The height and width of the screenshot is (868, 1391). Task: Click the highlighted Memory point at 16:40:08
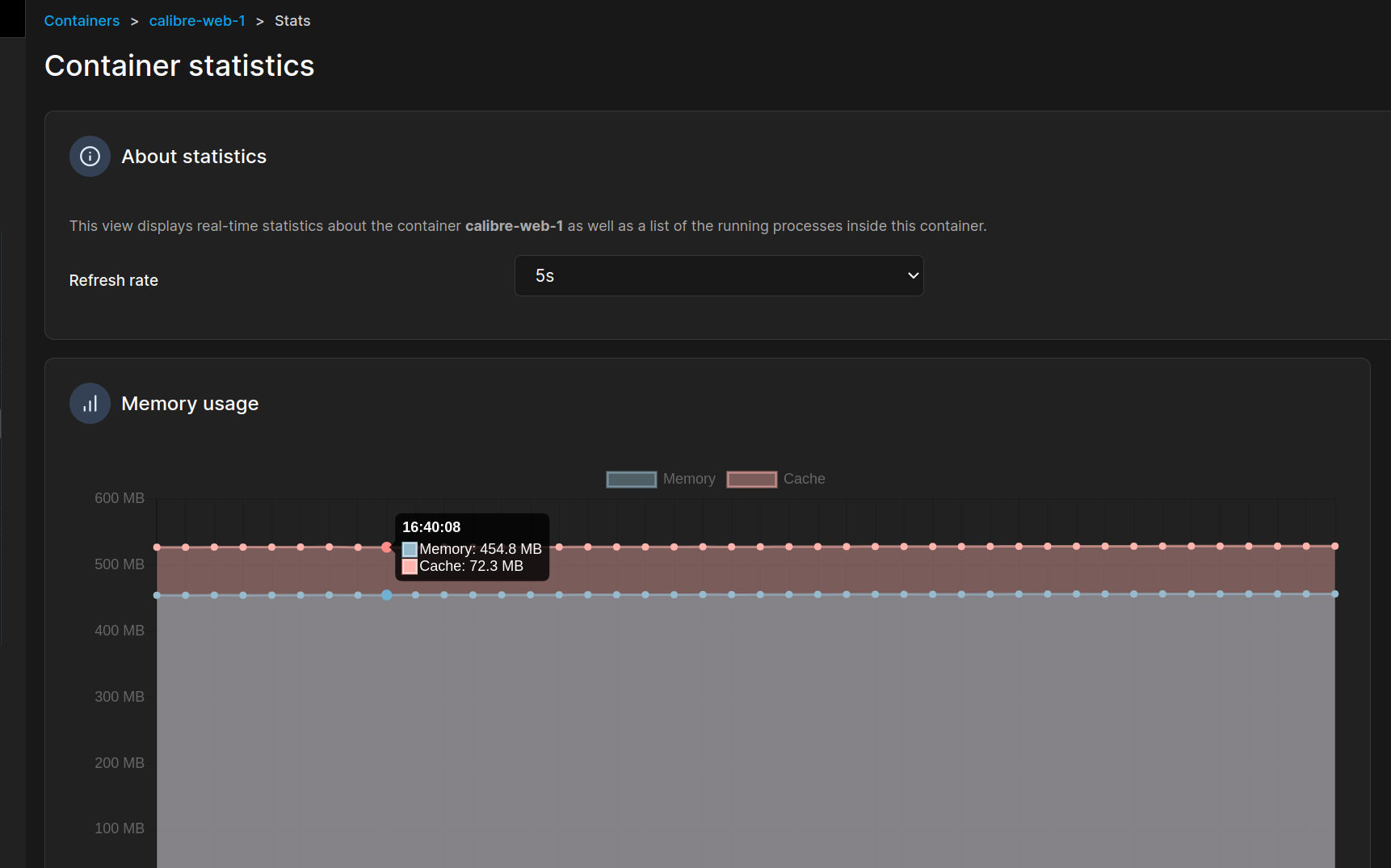coord(387,595)
